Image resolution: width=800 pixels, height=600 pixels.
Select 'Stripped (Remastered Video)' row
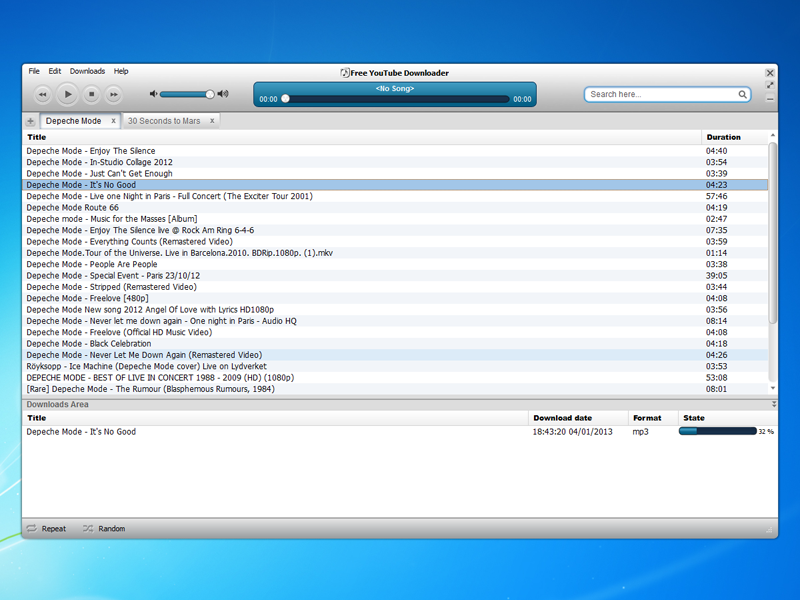[395, 287]
